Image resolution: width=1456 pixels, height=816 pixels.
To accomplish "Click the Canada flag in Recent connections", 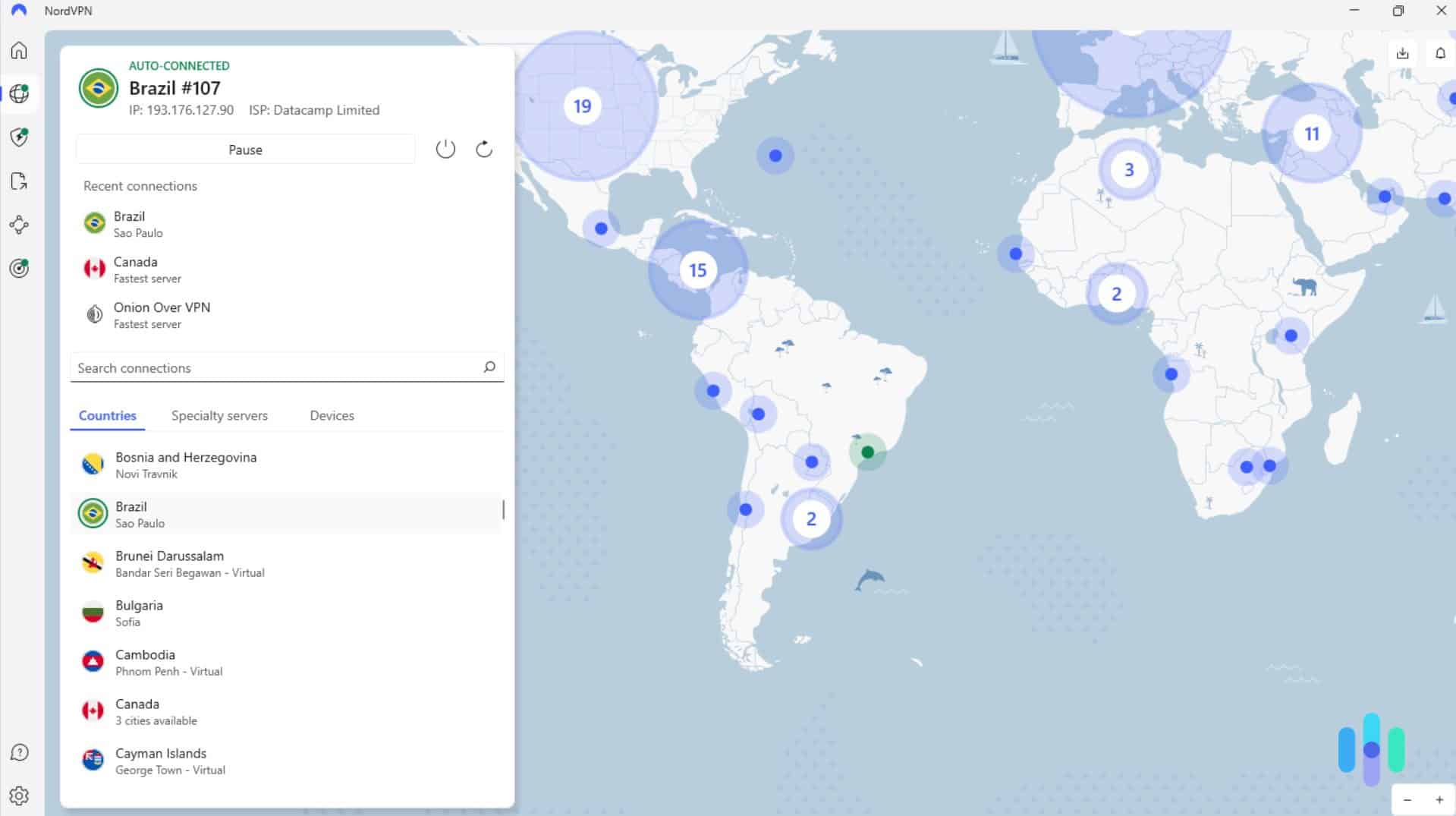I will pyautogui.click(x=94, y=269).
